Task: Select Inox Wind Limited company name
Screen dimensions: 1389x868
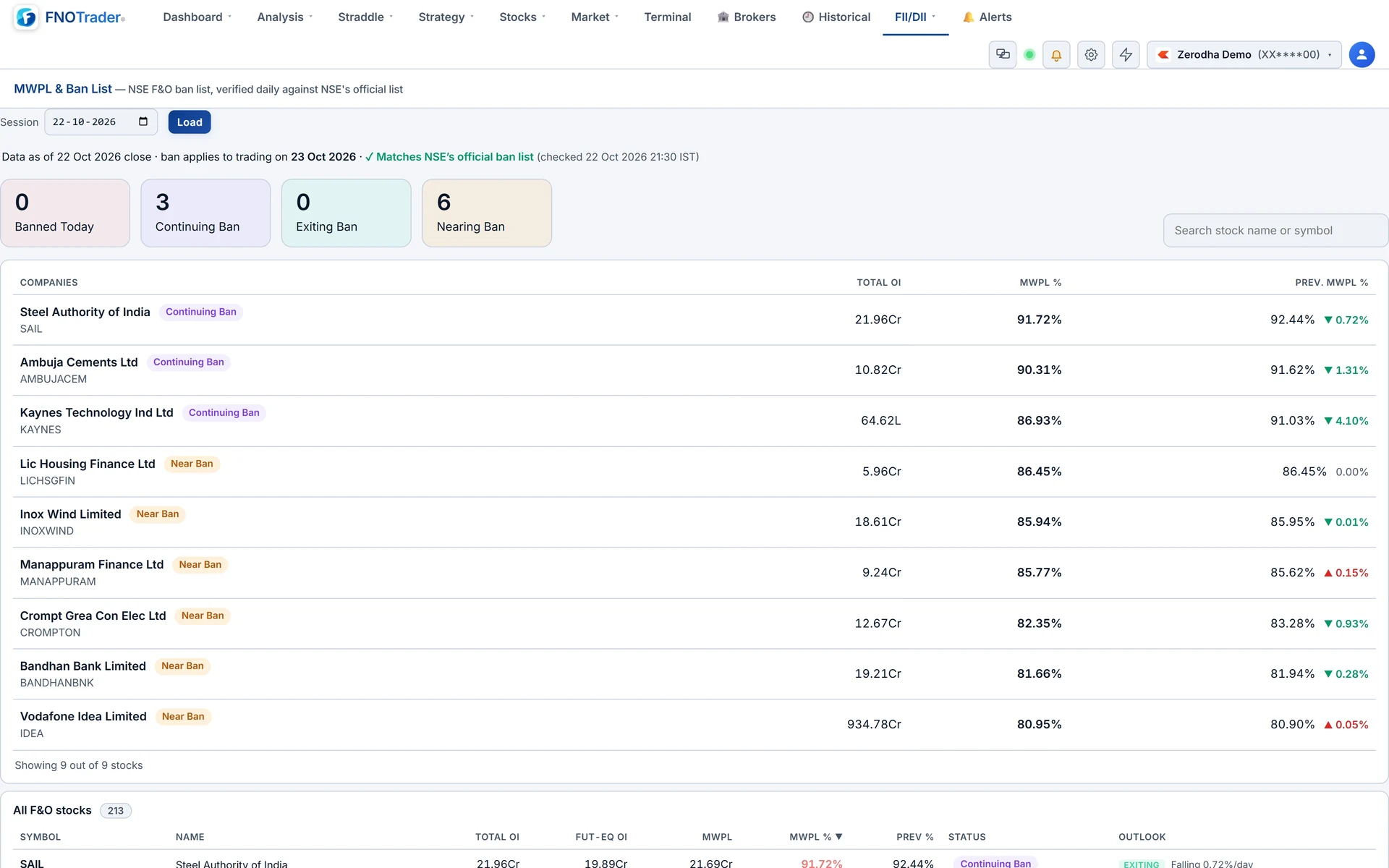Action: pos(70,514)
